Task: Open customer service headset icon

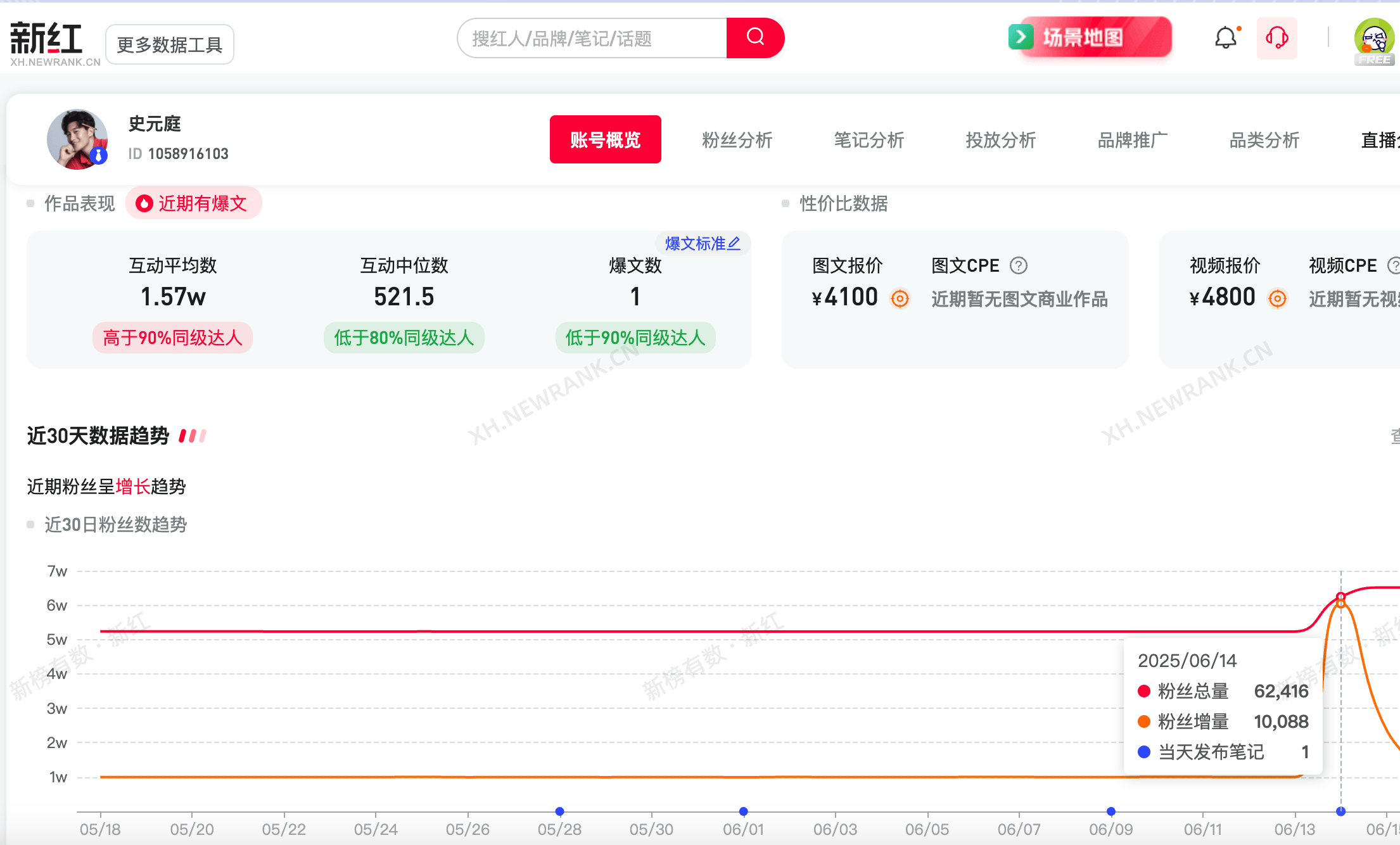Action: pyautogui.click(x=1277, y=38)
